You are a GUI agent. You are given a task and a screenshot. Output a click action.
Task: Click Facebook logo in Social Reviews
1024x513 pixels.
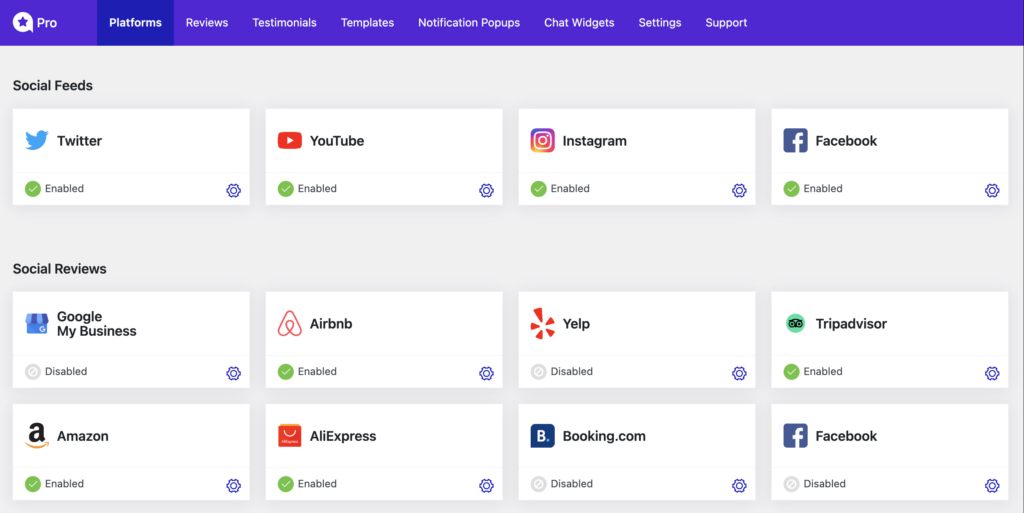[795, 436]
